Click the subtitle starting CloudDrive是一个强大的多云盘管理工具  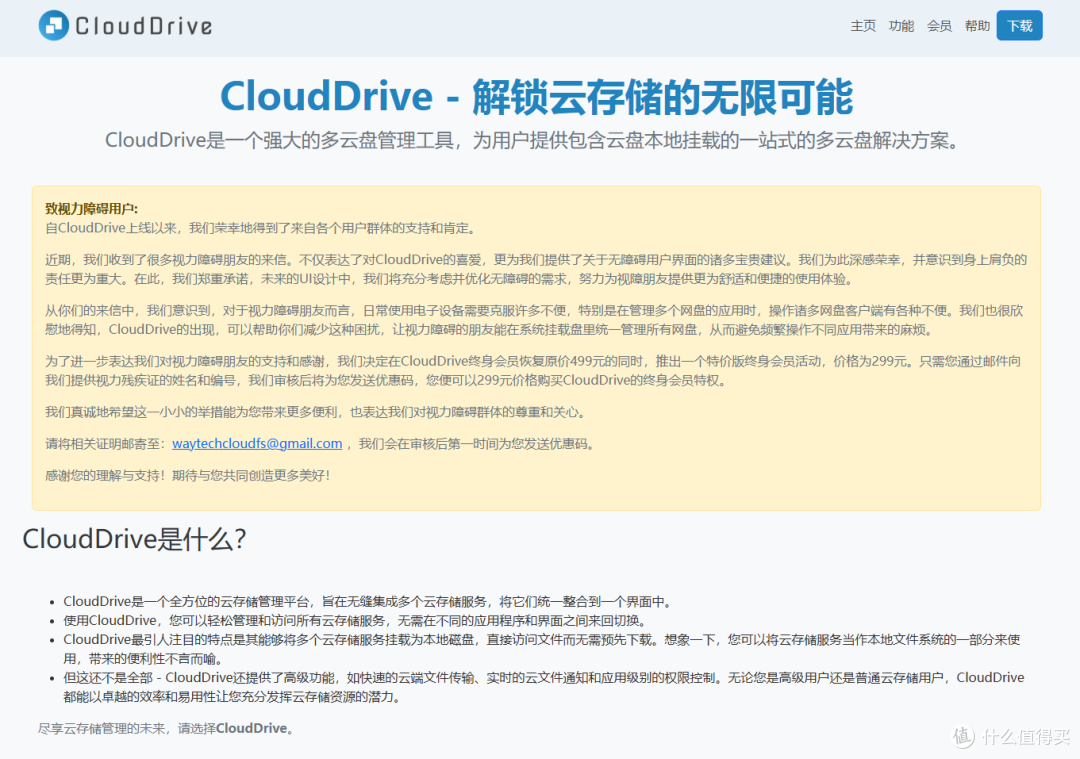(532, 141)
